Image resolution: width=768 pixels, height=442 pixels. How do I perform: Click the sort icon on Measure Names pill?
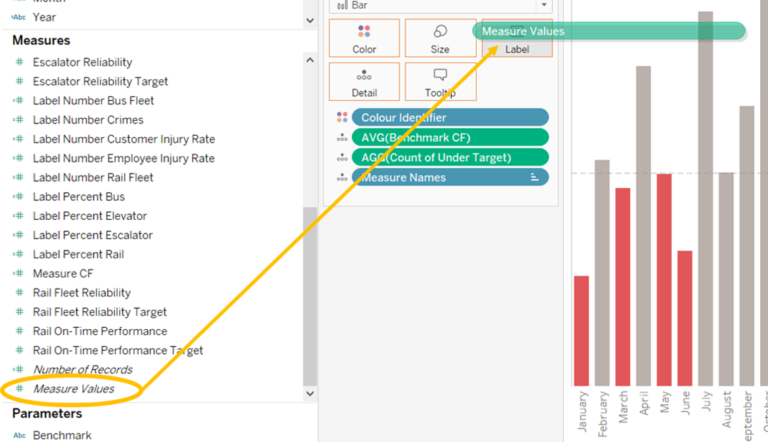click(x=534, y=177)
